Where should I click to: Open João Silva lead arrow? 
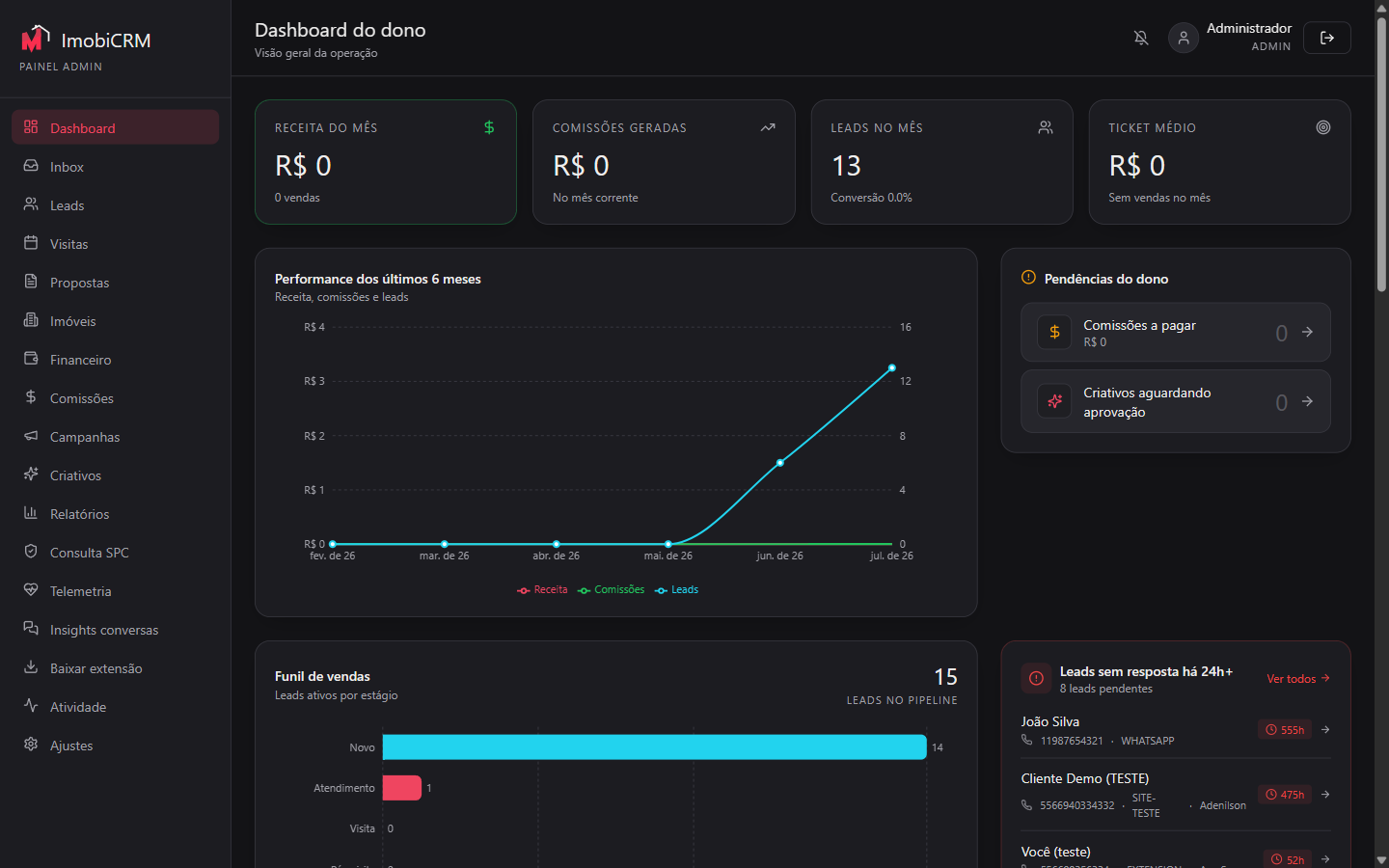click(1325, 729)
